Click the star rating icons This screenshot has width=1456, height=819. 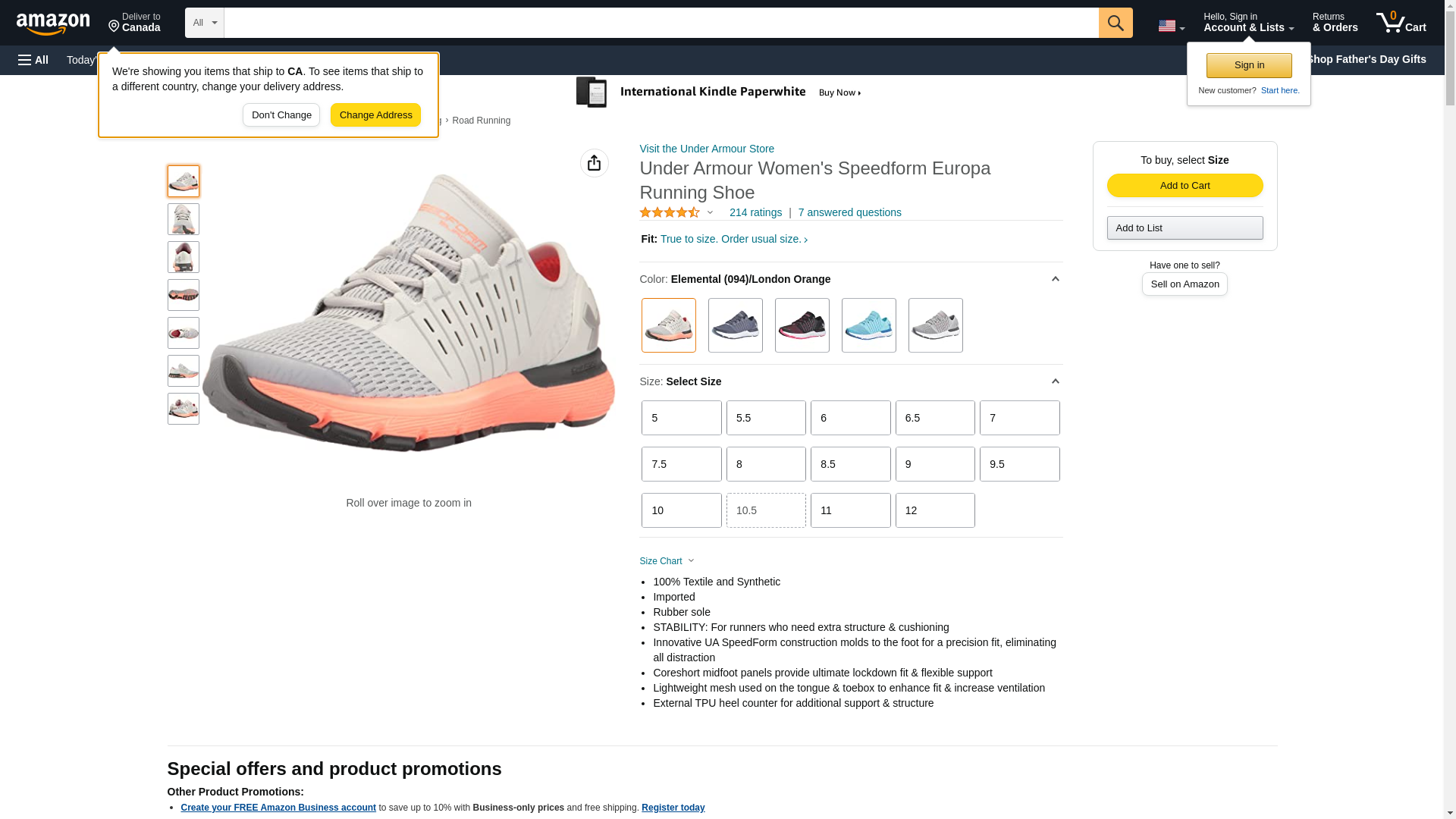click(670, 213)
